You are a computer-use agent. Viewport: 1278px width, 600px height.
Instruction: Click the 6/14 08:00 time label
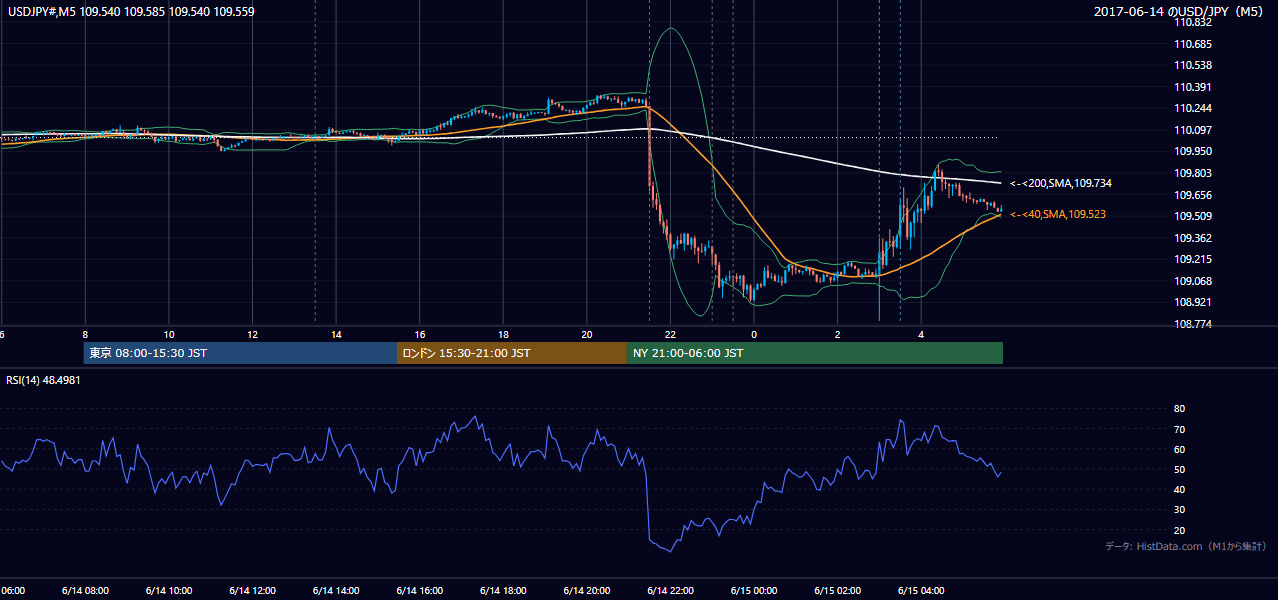(x=84, y=590)
